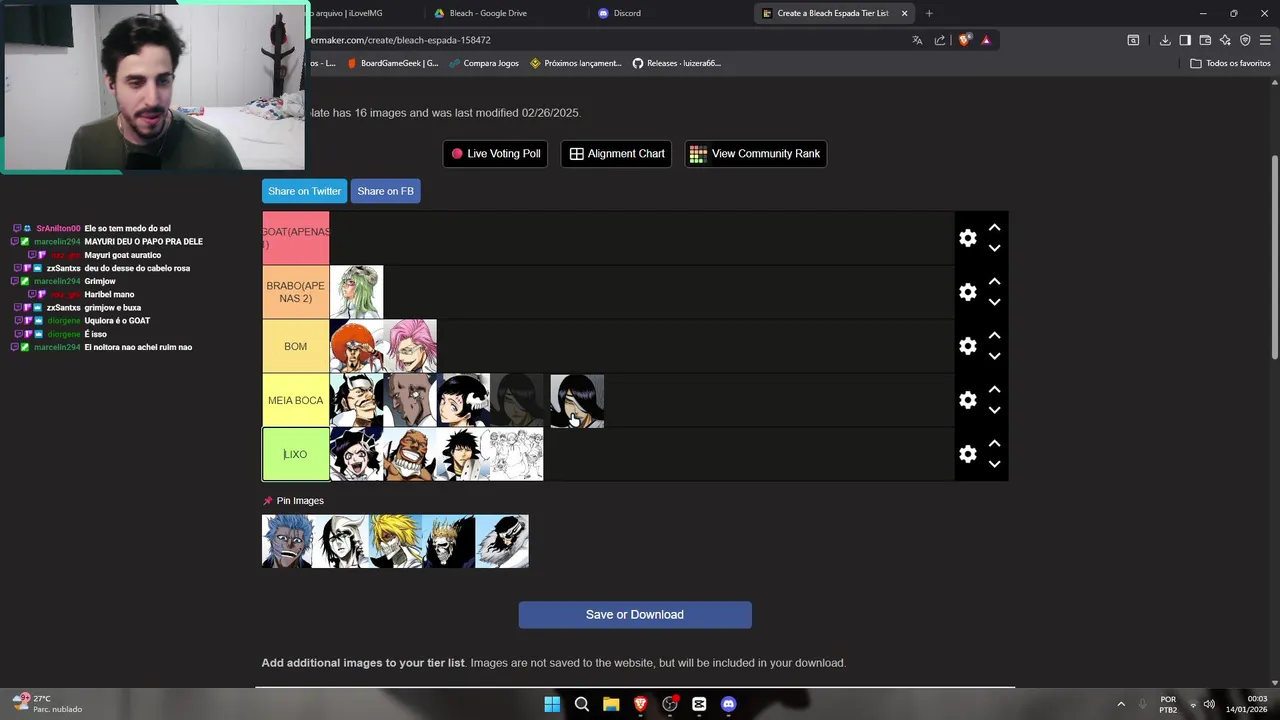Move GOAT tier row down
Screen dimensions: 1280x720
pos(994,248)
